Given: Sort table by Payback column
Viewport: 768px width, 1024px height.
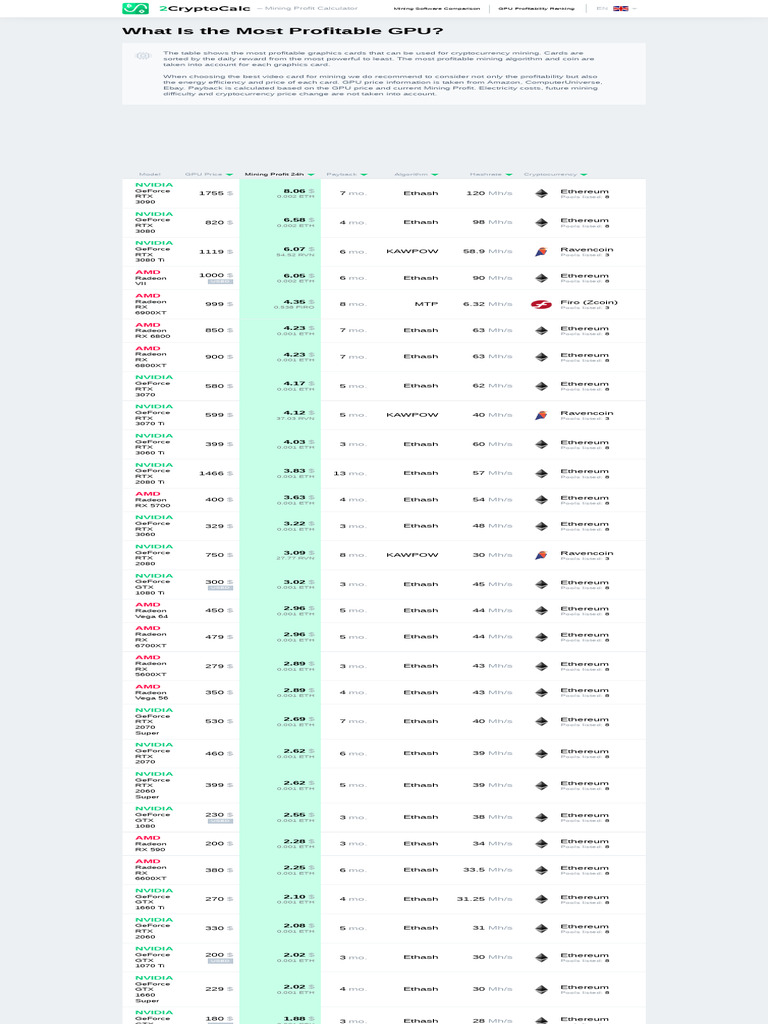Looking at the screenshot, I should [x=346, y=174].
